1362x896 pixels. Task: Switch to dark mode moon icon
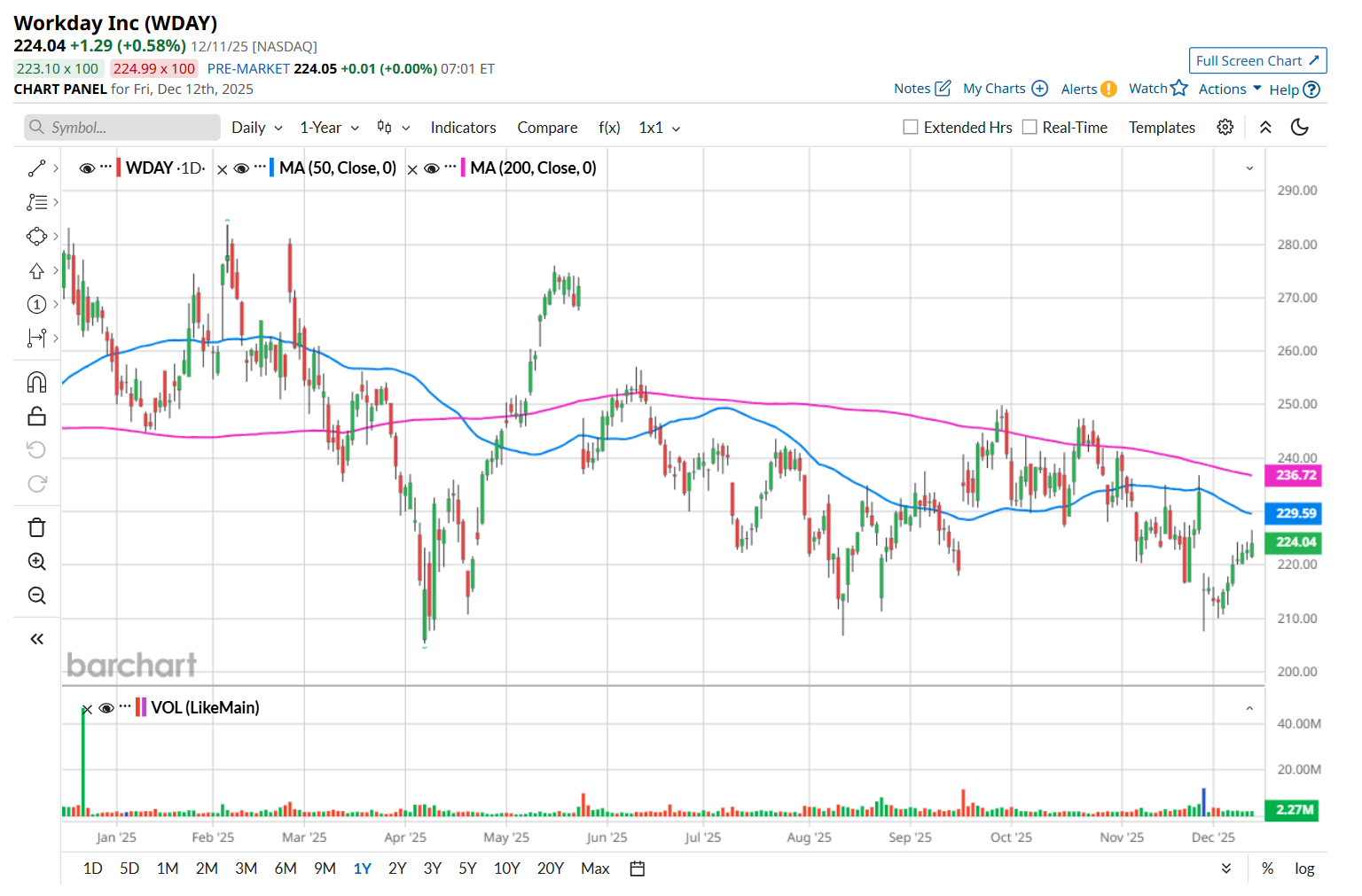pos(1300,128)
